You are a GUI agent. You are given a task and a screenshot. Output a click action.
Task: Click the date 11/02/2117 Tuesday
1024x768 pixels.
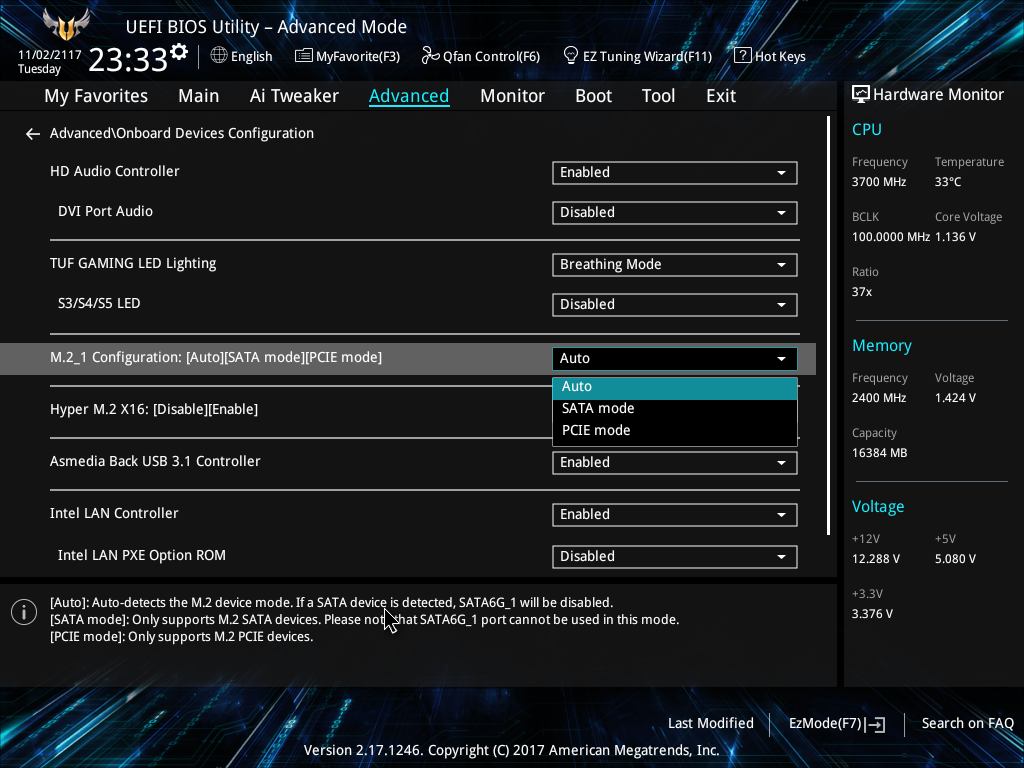(50, 61)
